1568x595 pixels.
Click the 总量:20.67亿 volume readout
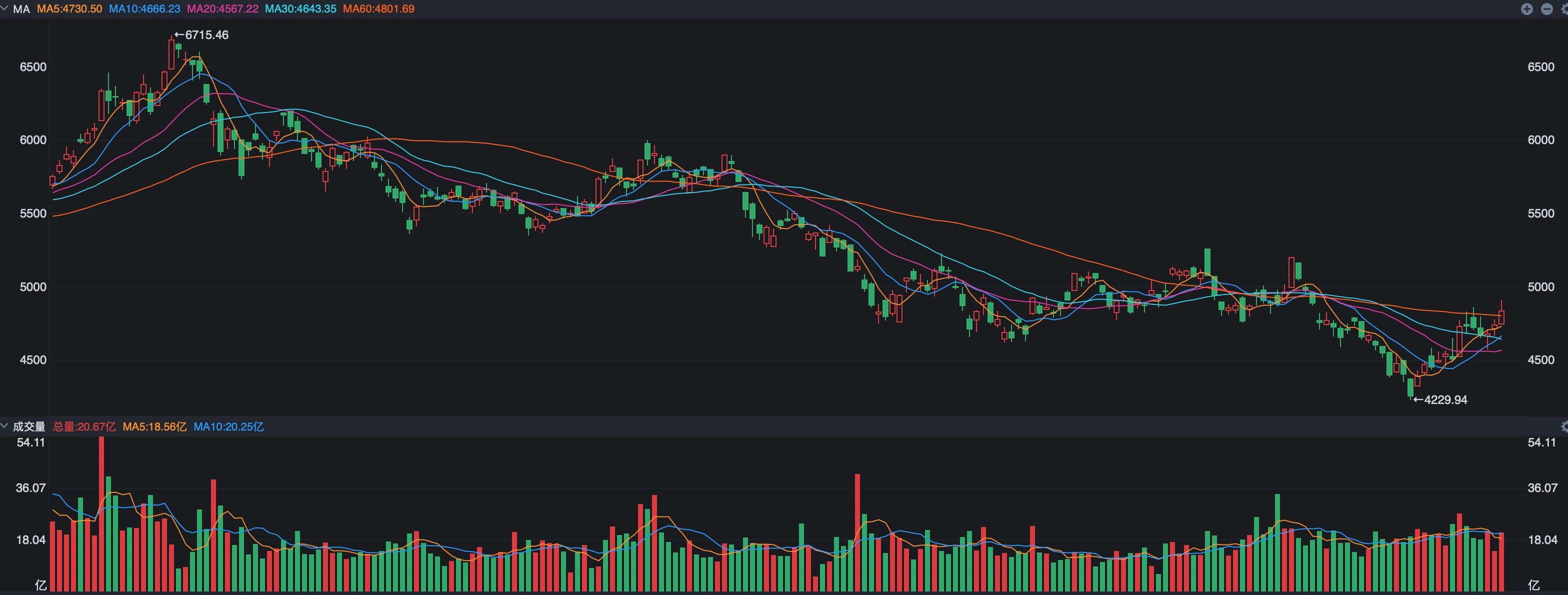[84, 426]
